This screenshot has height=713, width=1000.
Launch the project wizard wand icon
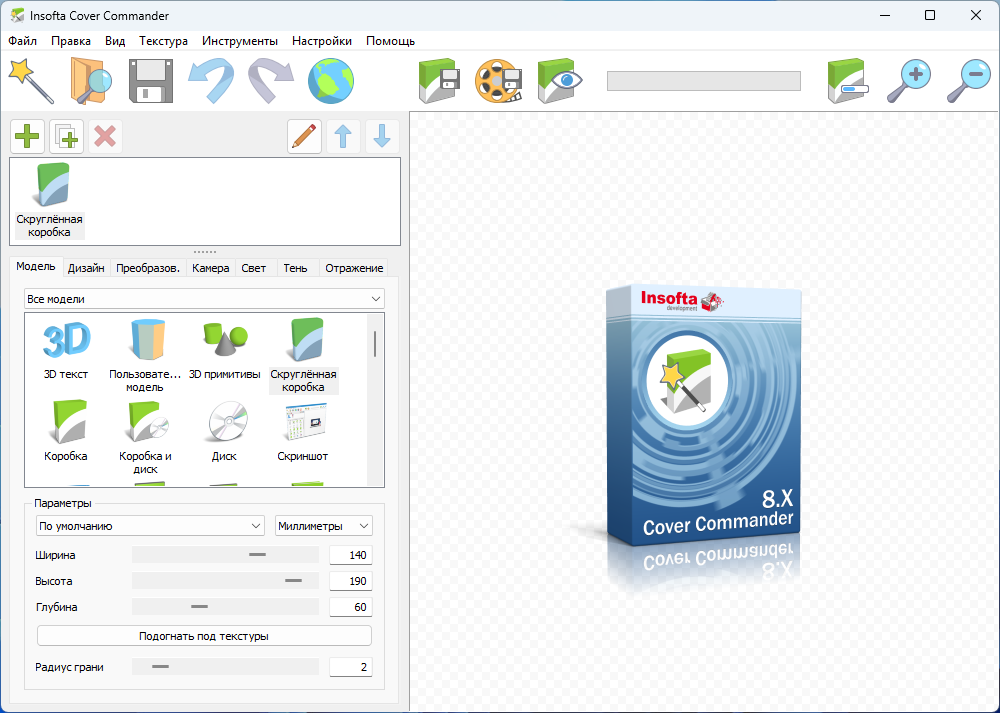pyautogui.click(x=31, y=80)
